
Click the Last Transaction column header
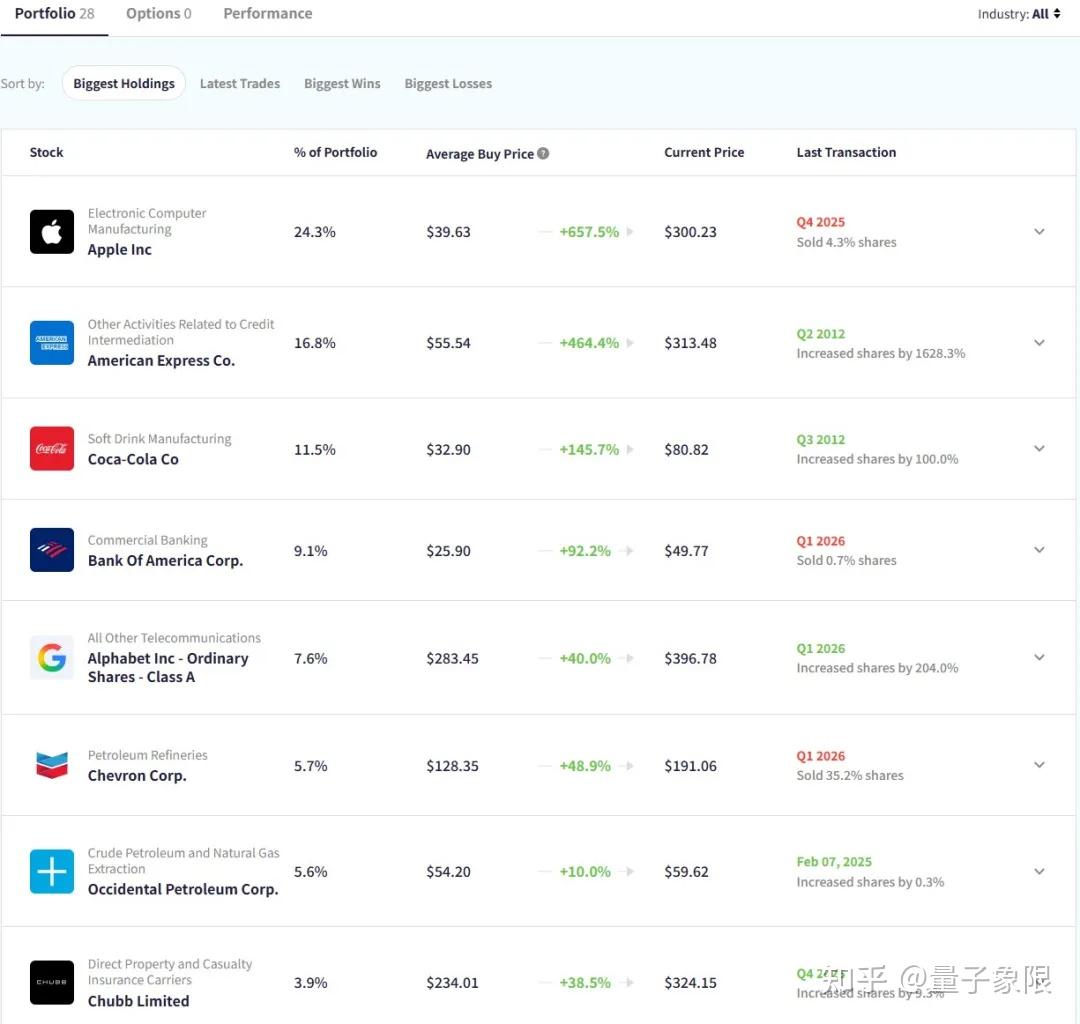coord(847,152)
